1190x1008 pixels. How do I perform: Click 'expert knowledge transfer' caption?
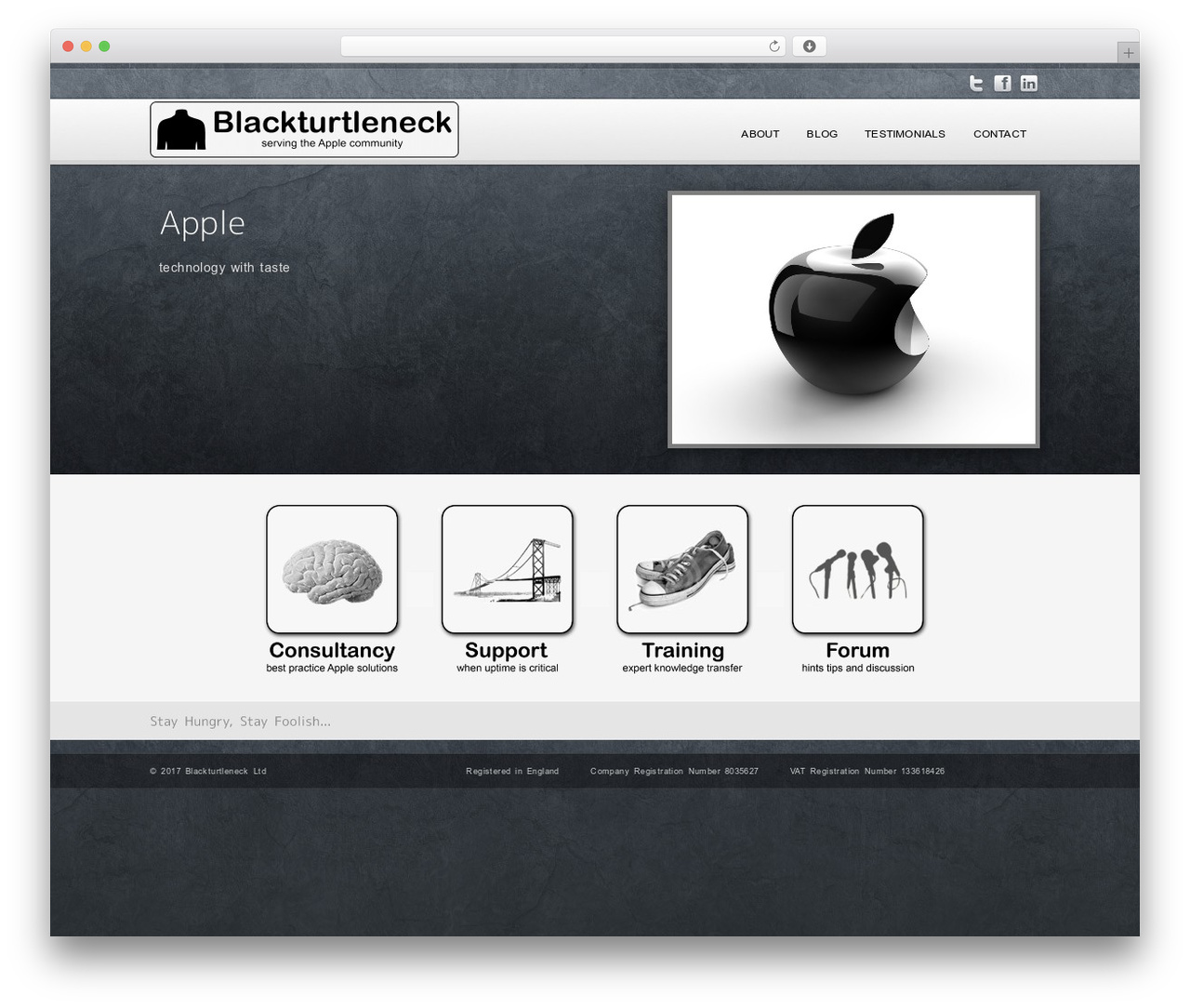[x=682, y=669]
